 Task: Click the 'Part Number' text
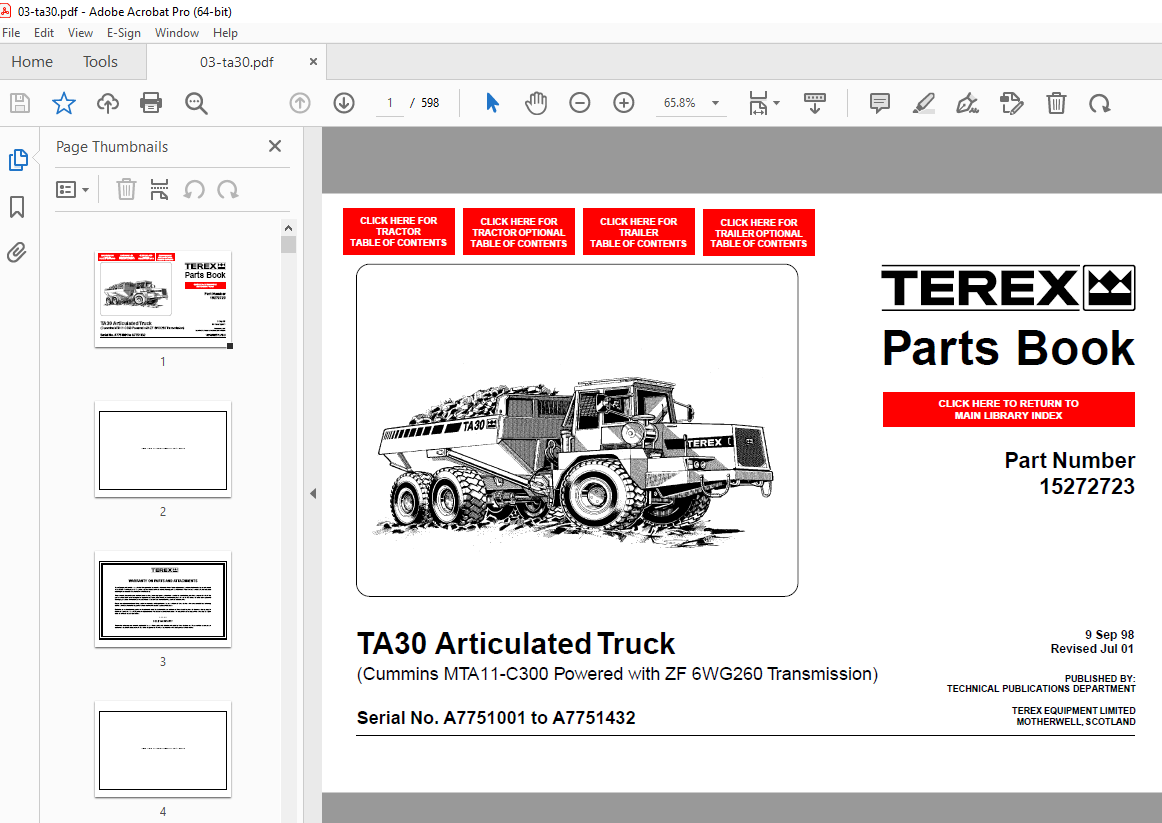(1069, 460)
